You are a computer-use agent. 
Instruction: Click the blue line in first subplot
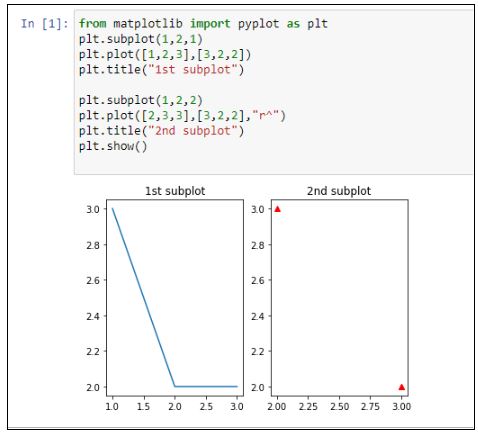pyautogui.click(x=143, y=297)
